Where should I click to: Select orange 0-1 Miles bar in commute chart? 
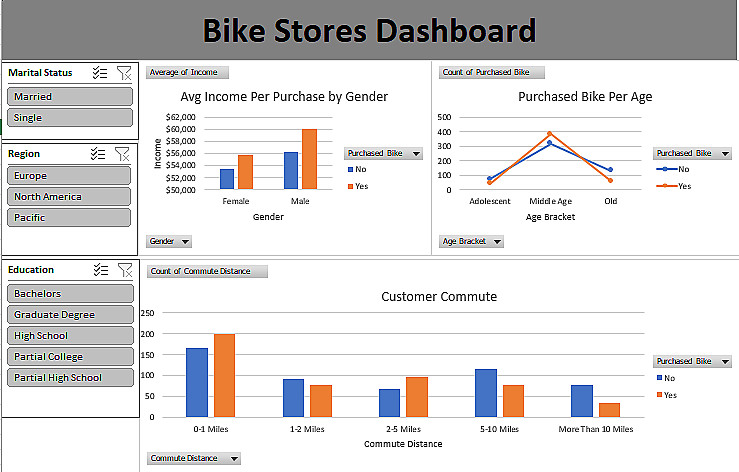click(224, 376)
